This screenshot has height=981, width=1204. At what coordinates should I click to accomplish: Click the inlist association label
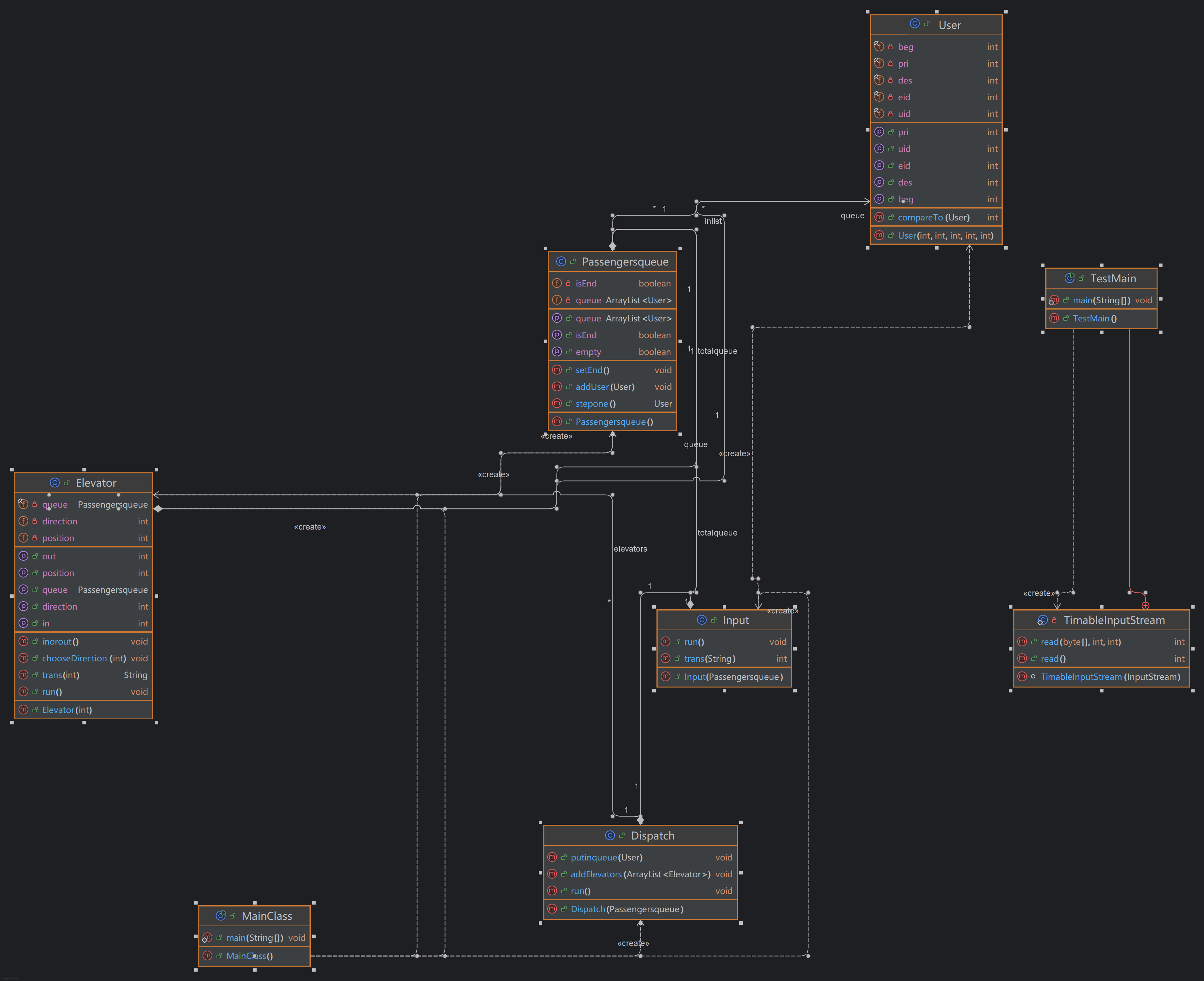coord(713,221)
